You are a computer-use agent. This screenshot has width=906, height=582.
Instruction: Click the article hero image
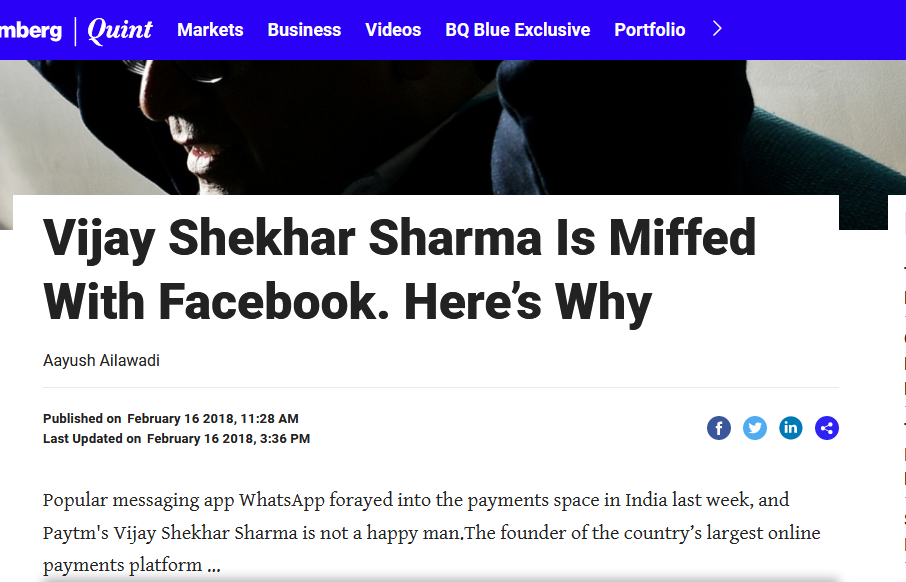click(451, 127)
